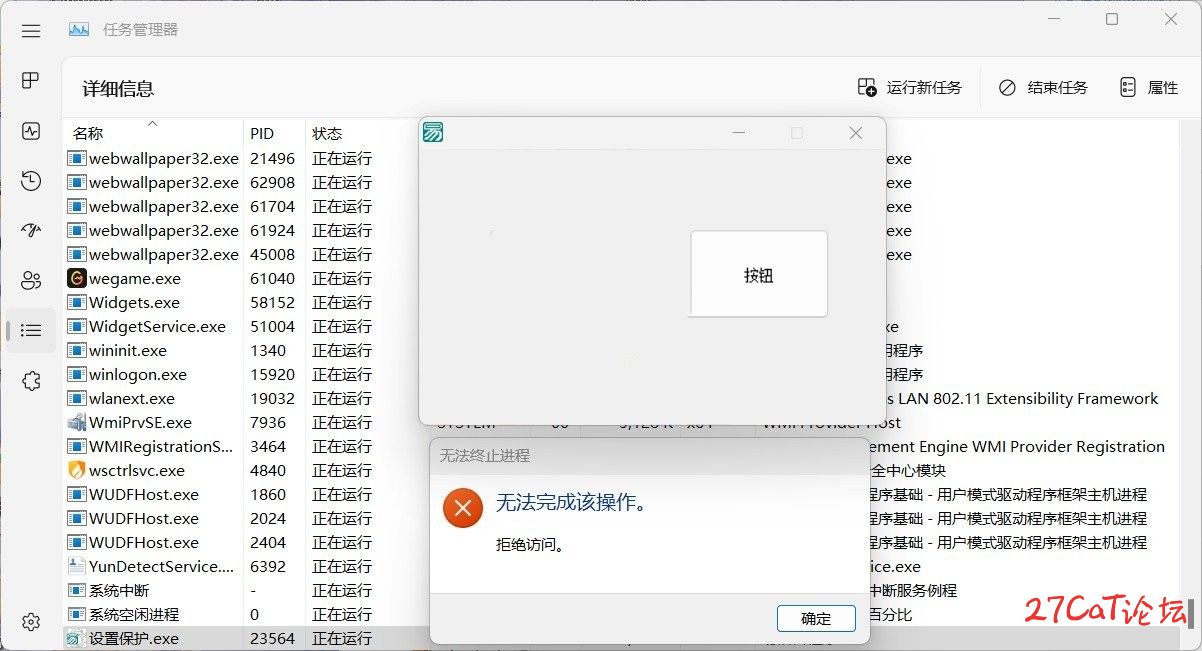Image resolution: width=1202 pixels, height=651 pixels.
Task: Click the Widgets.exe process icon
Action: tap(76, 302)
